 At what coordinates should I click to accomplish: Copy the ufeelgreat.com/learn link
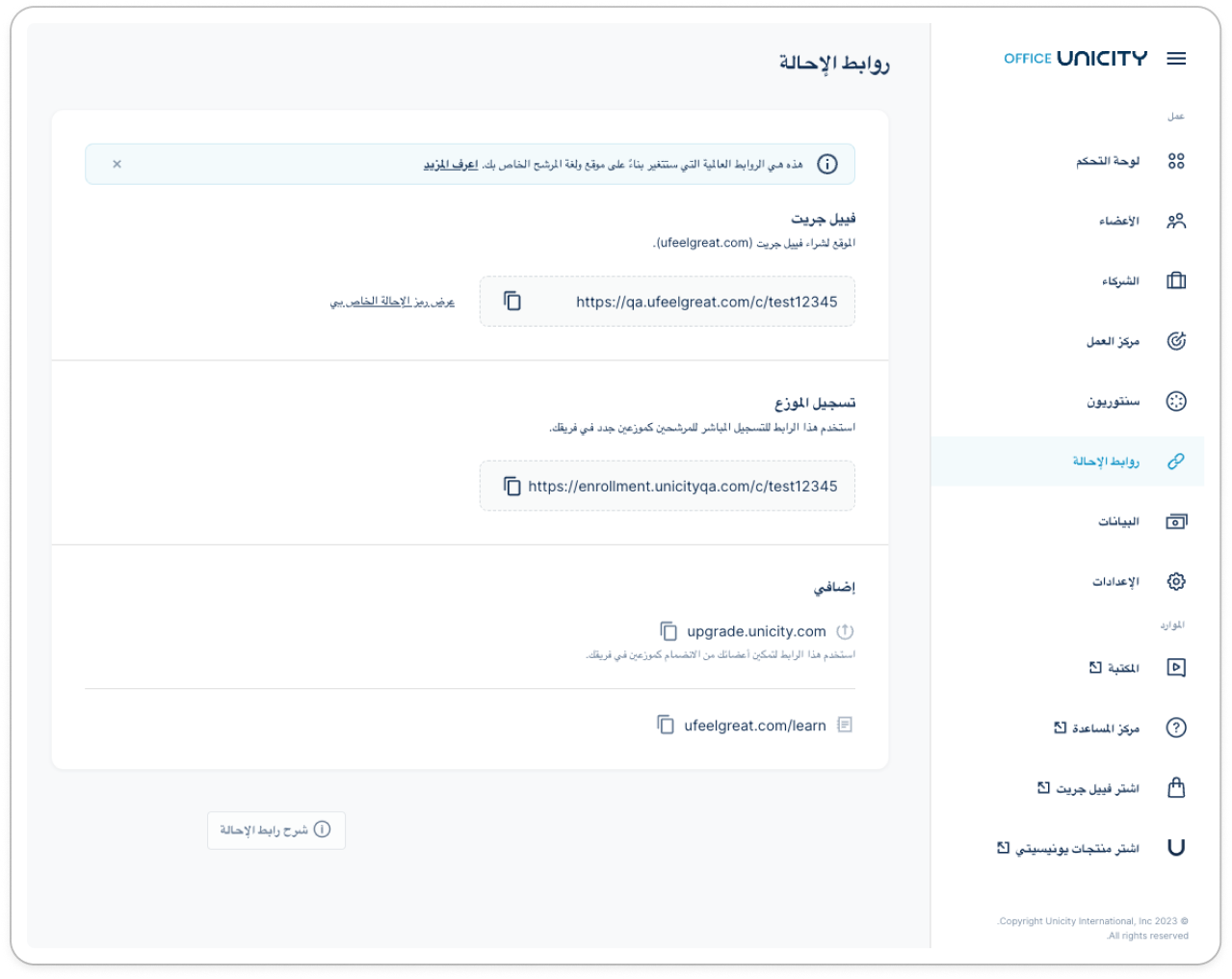[x=666, y=725]
